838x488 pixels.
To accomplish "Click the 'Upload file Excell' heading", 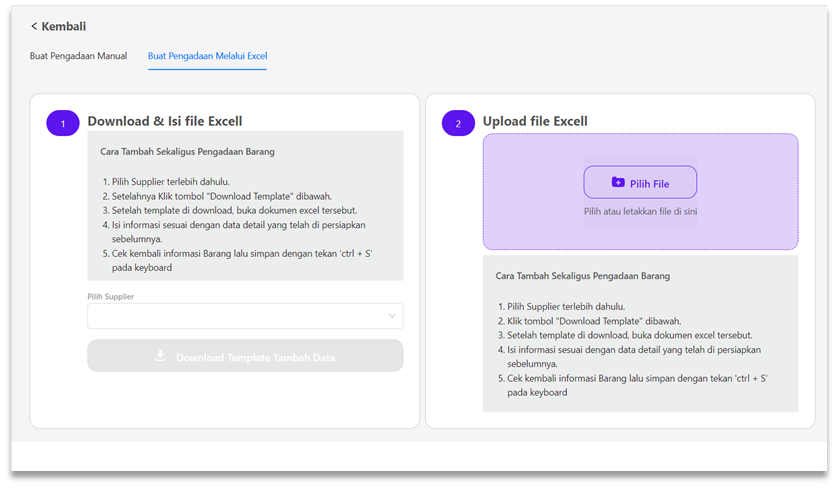I will 535,121.
